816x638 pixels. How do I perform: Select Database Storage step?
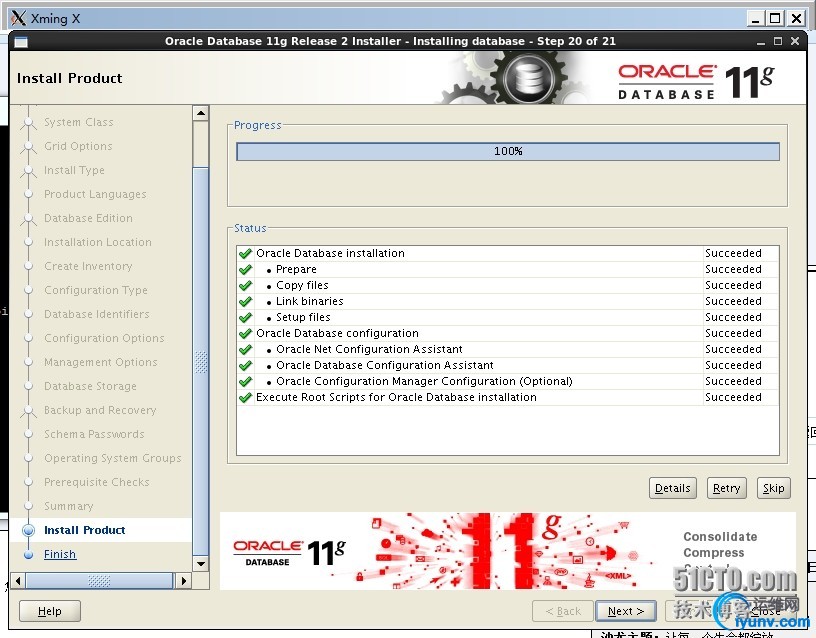[90, 386]
